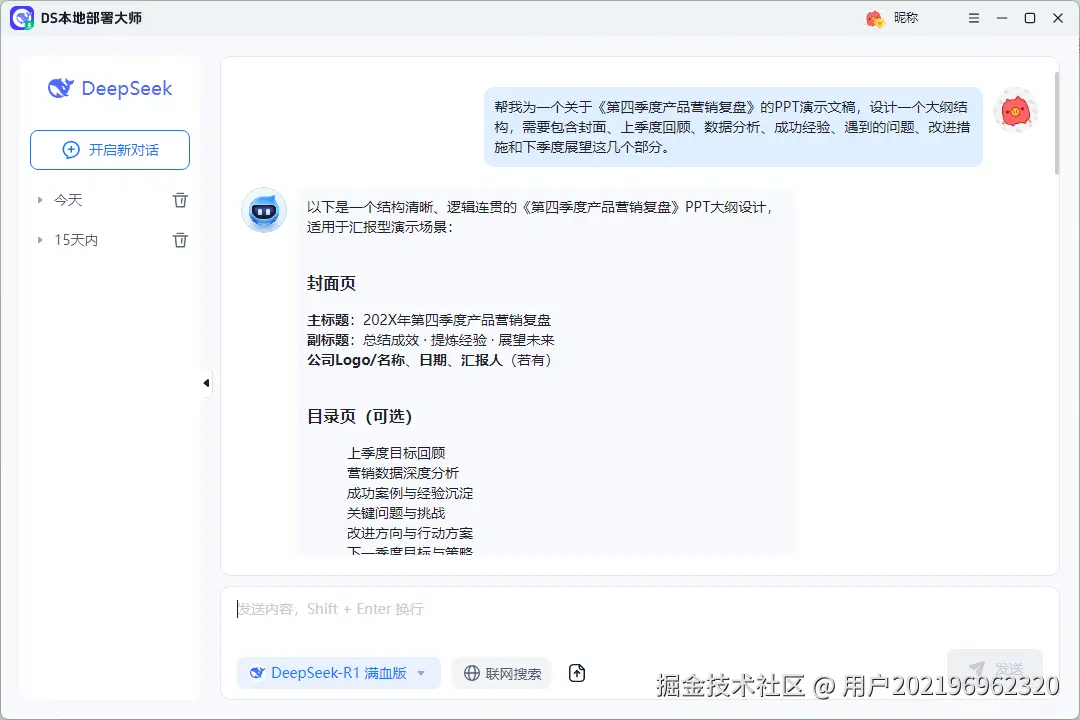Open the hamburger menu in the title bar

pos(973,17)
